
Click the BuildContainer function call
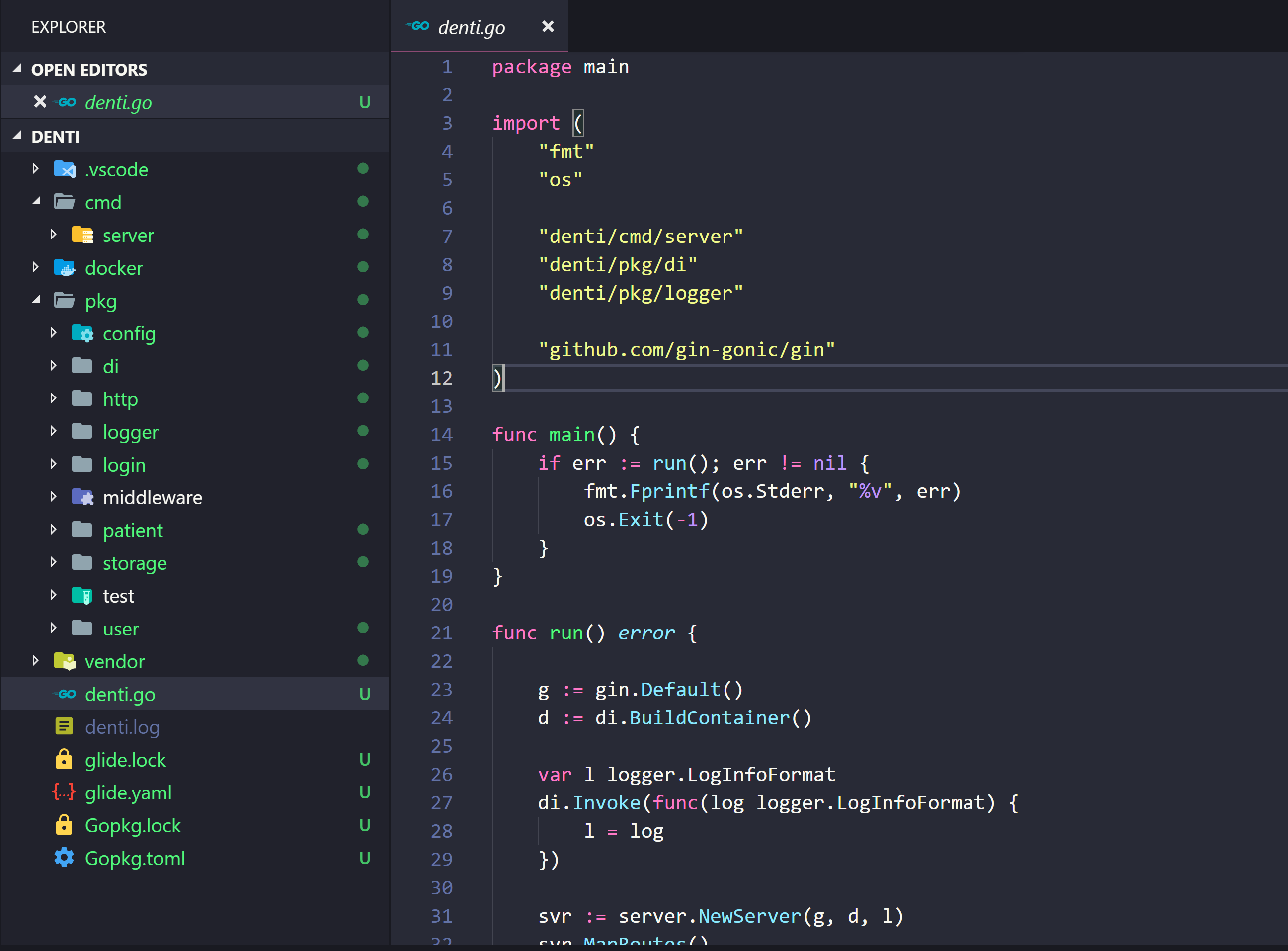[x=710, y=718]
